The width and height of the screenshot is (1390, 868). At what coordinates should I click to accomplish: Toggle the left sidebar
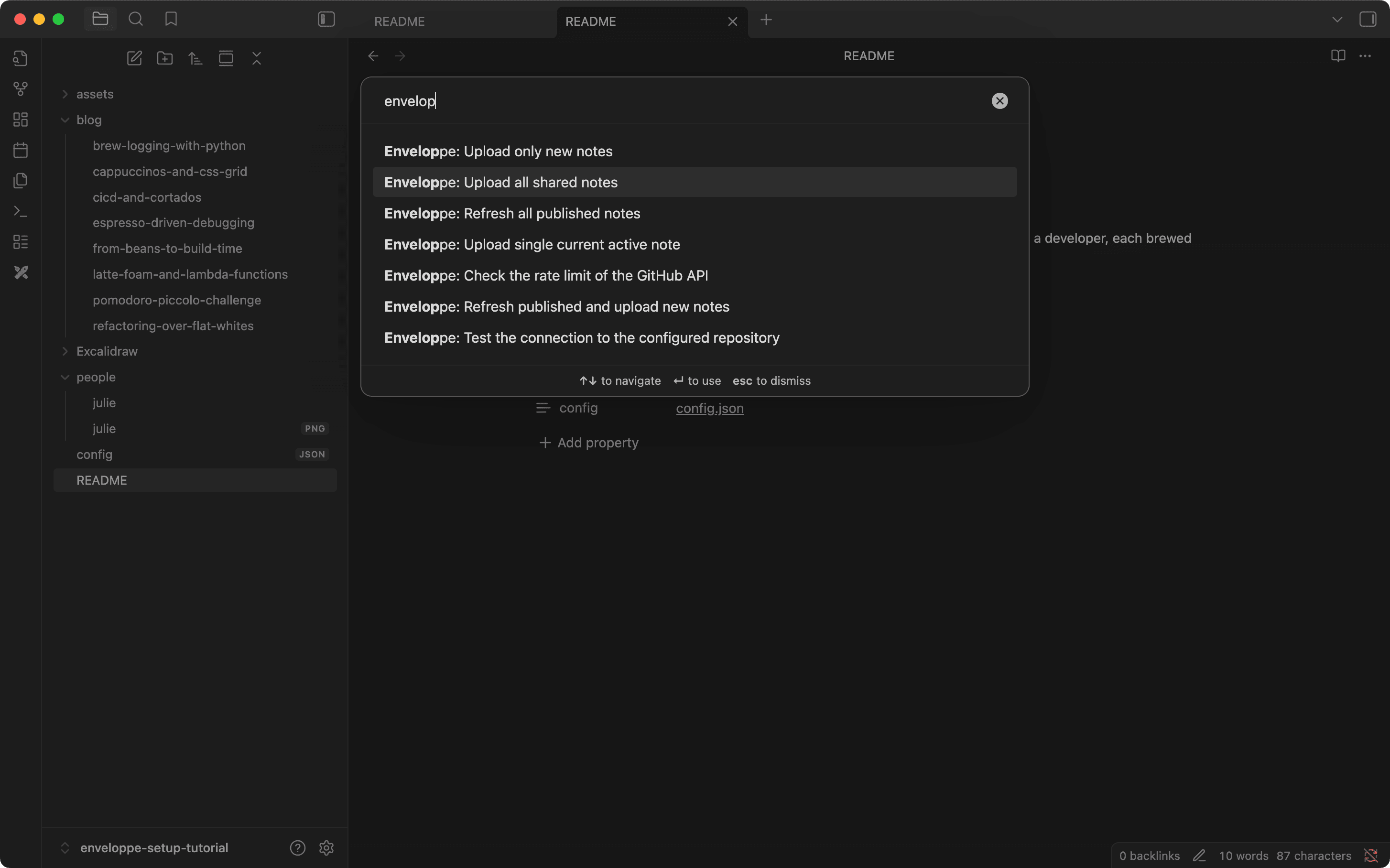coord(326,20)
